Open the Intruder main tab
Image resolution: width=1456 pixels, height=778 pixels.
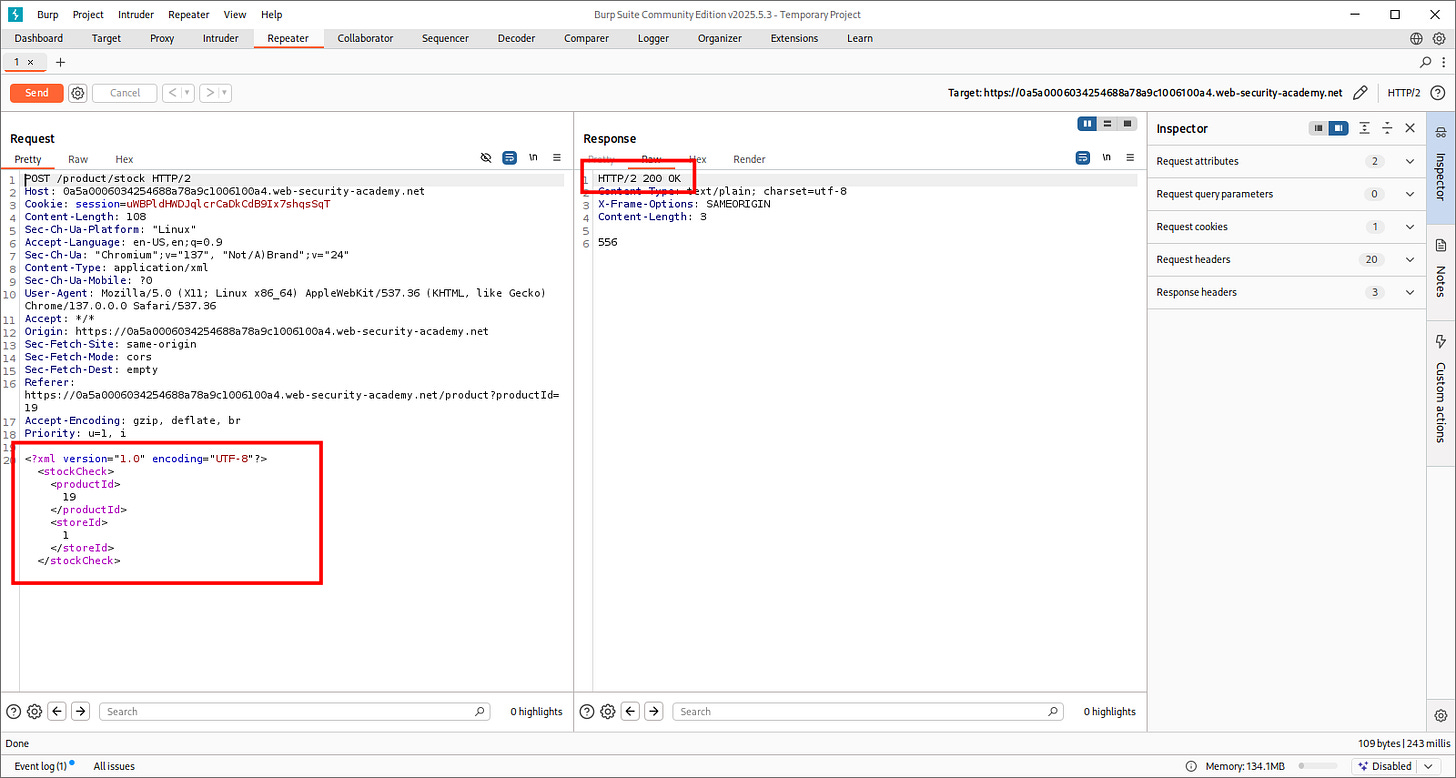pos(220,38)
